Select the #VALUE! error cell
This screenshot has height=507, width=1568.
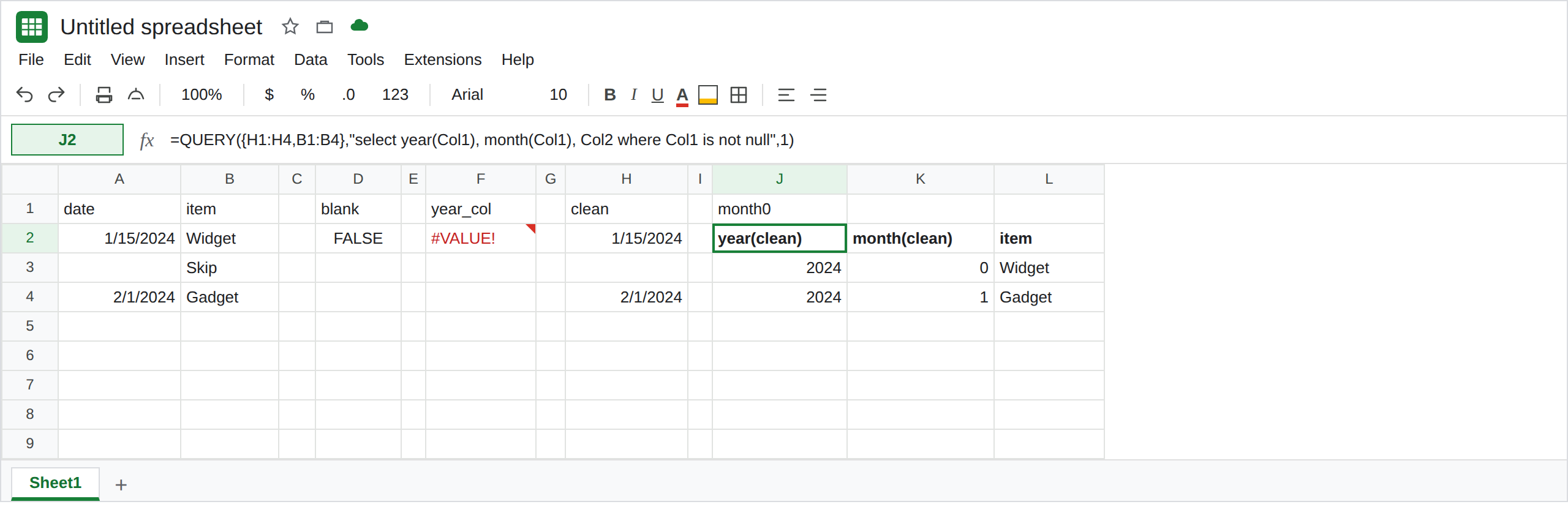[x=481, y=238]
